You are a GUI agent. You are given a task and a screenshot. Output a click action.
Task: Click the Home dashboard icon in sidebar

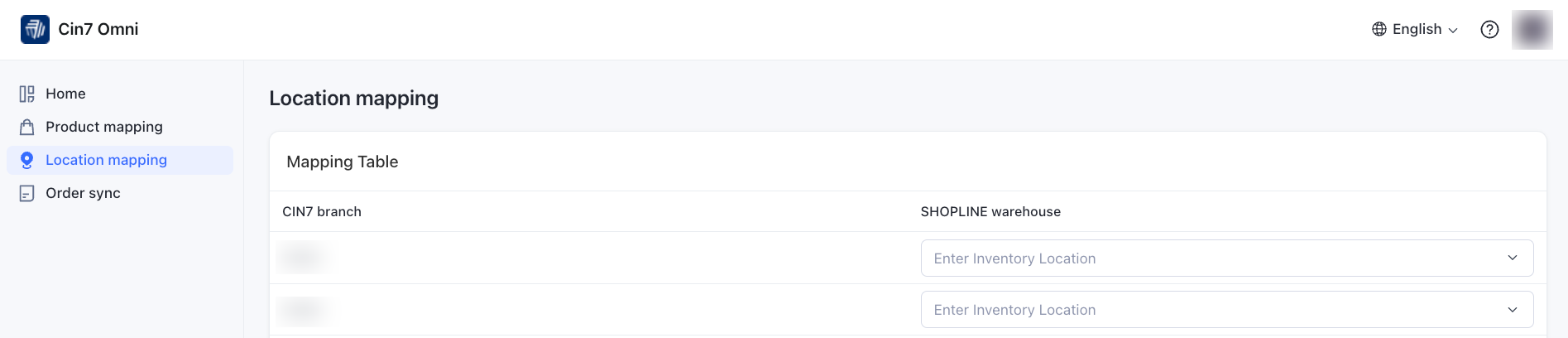pos(26,94)
